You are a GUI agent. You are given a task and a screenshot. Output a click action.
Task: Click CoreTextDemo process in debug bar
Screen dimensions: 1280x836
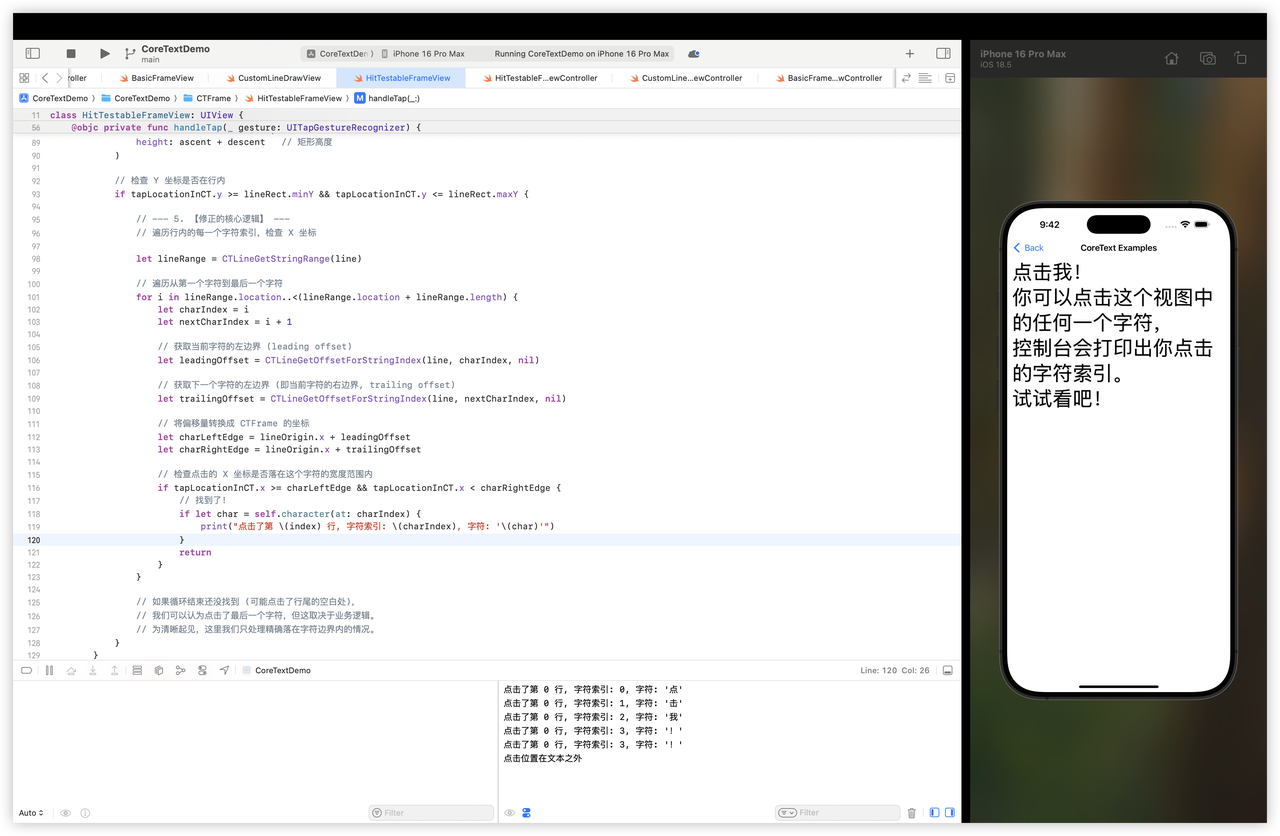[276, 670]
